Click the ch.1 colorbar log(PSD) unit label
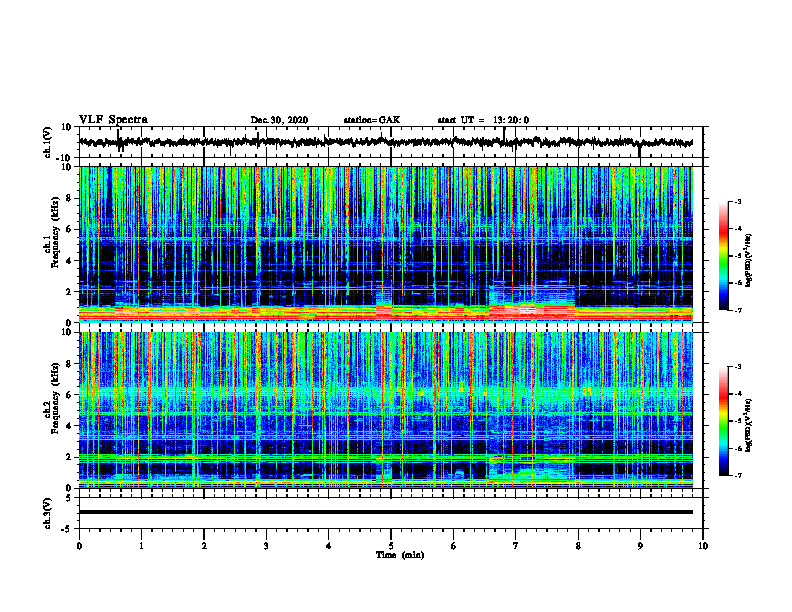The image size is (792, 612). [x=749, y=260]
